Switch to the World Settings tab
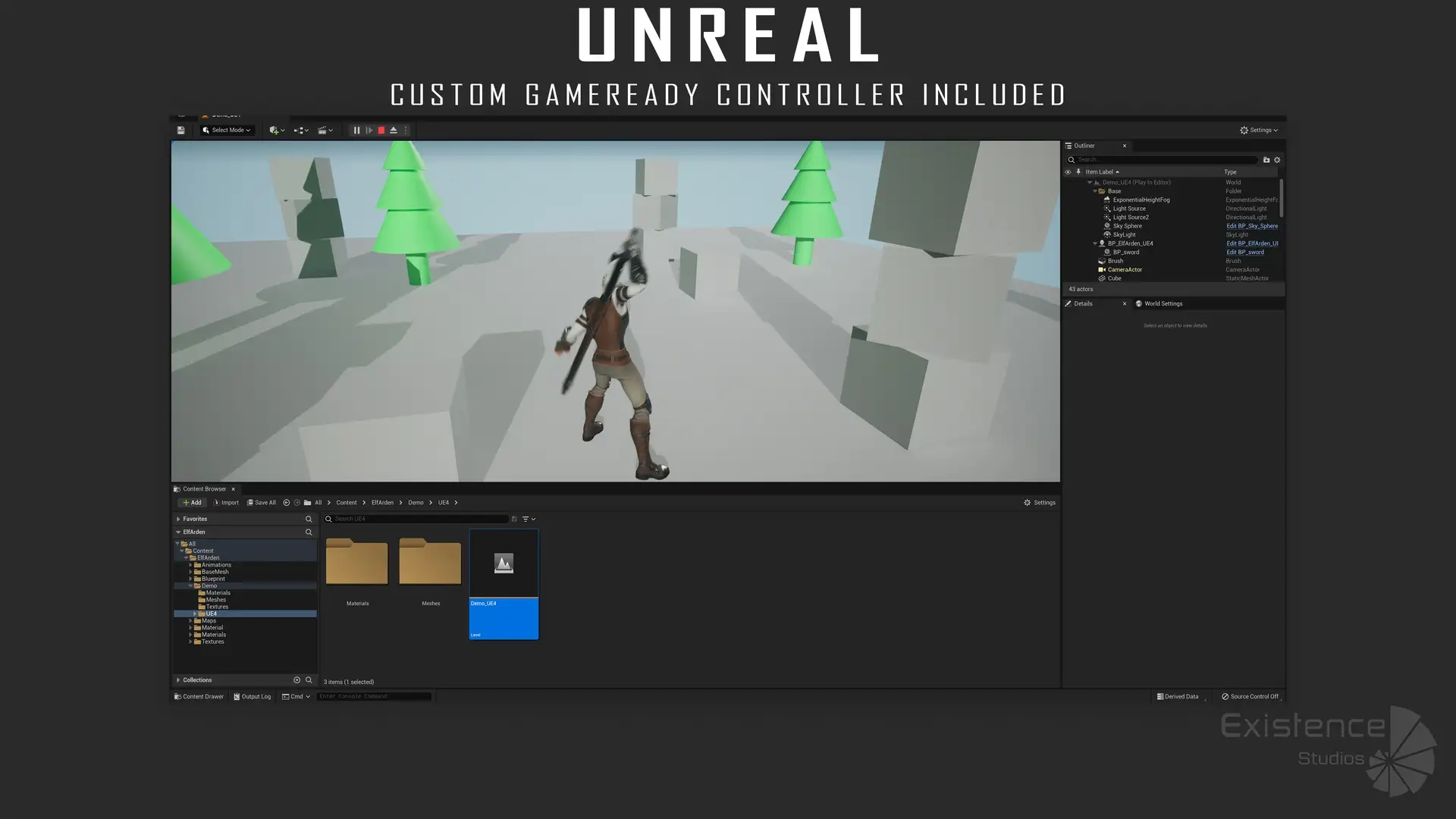1456x819 pixels. (1163, 304)
